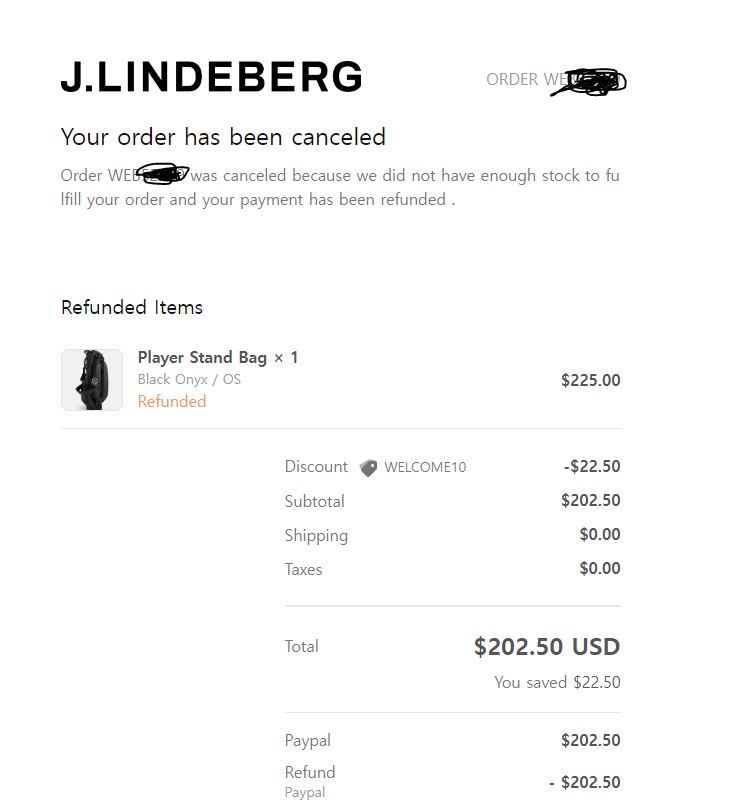Click the Refund label
The height and width of the screenshot is (802, 735).
310,772
